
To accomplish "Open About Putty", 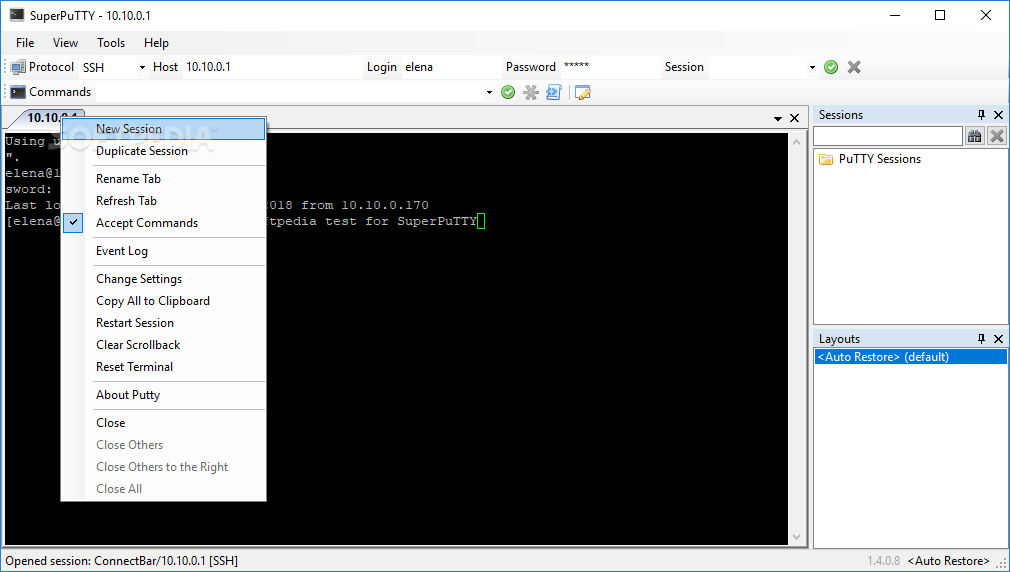I will (164, 395).
